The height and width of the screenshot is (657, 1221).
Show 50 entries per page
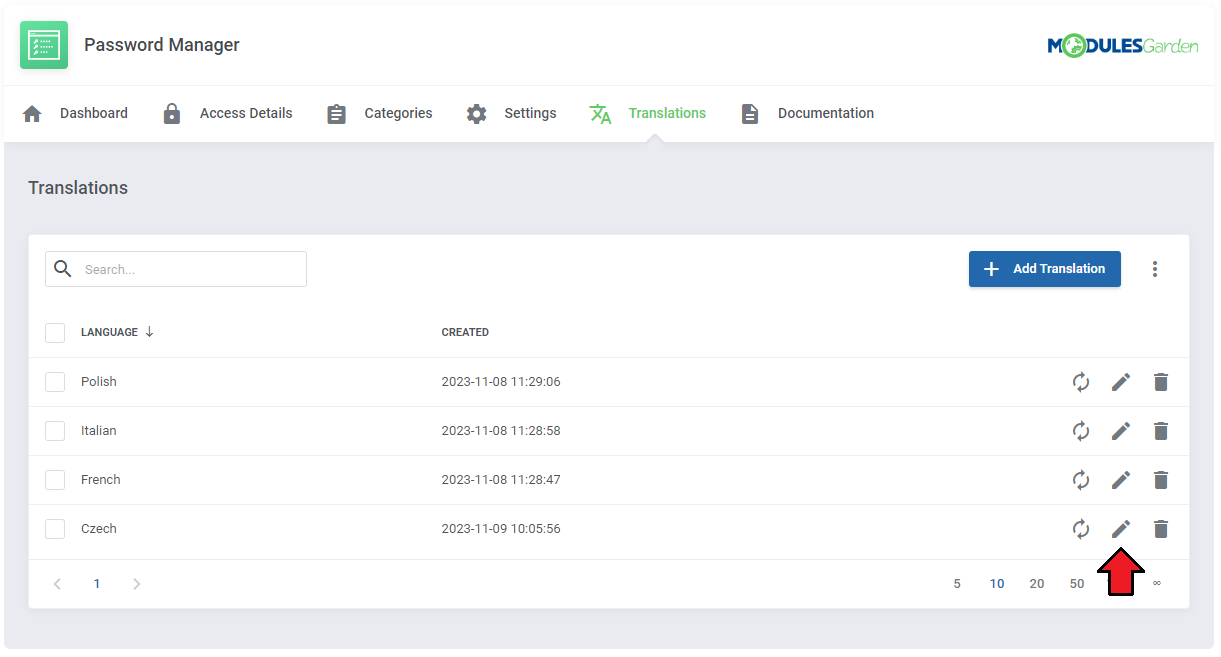tap(1077, 584)
